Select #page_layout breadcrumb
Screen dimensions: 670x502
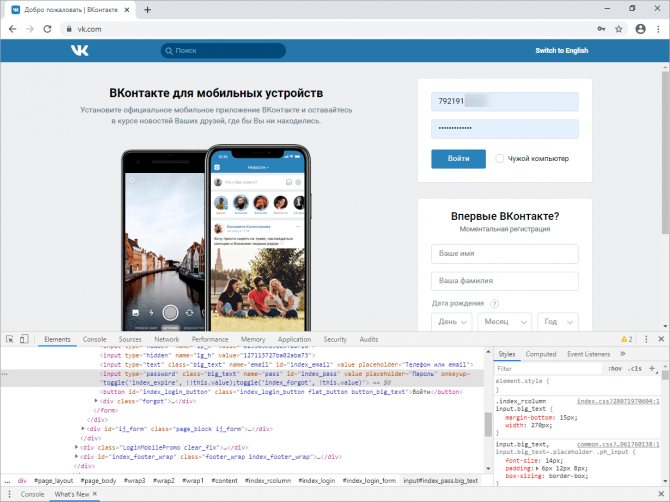pyautogui.click(x=53, y=481)
